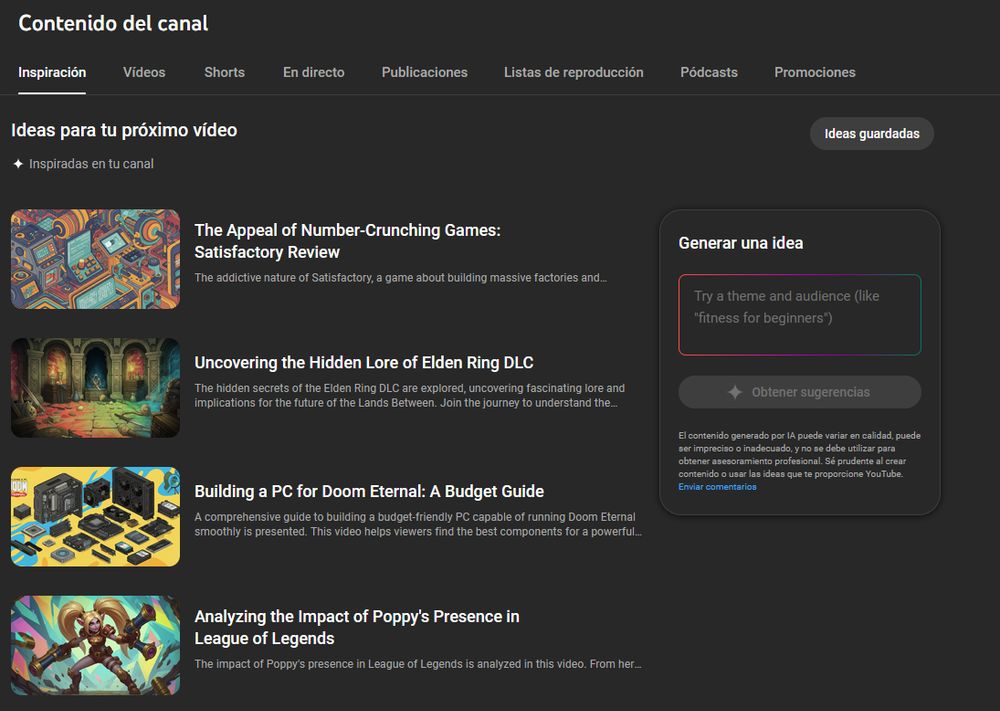The height and width of the screenshot is (711, 1000).
Task: Open the Poppy League of Legends thumbnail
Action: (96, 645)
